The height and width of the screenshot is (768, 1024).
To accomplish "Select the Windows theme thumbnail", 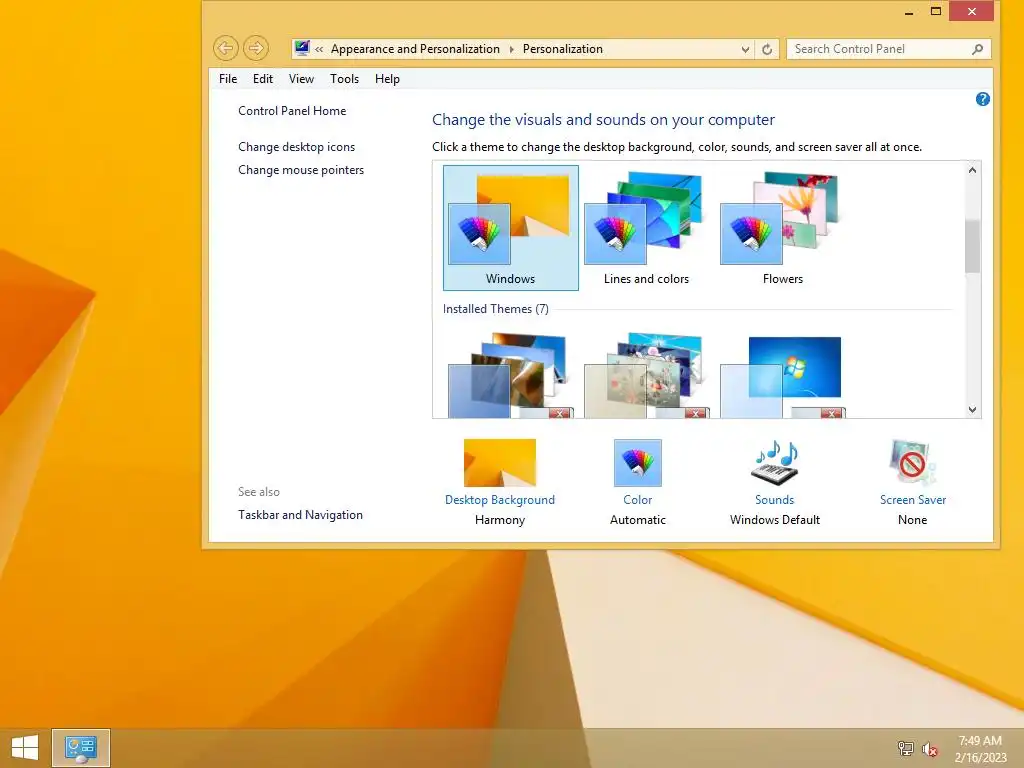I will [510, 227].
